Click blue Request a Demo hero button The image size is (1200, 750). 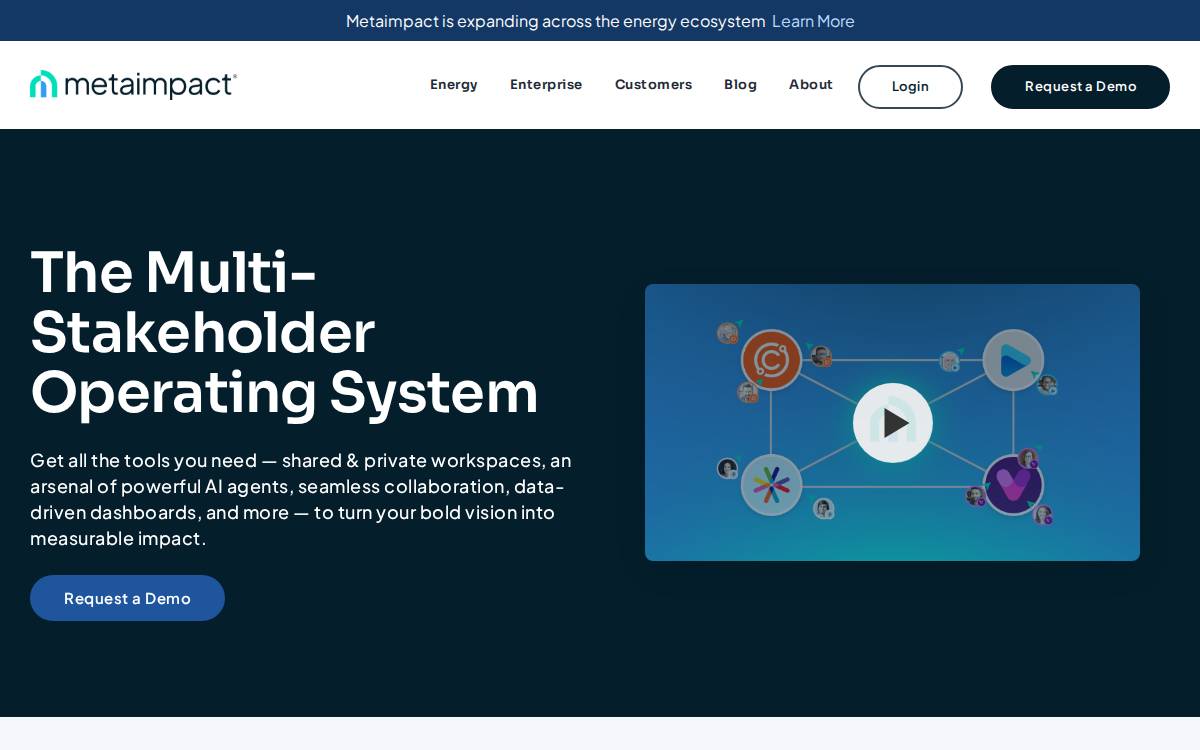127,598
